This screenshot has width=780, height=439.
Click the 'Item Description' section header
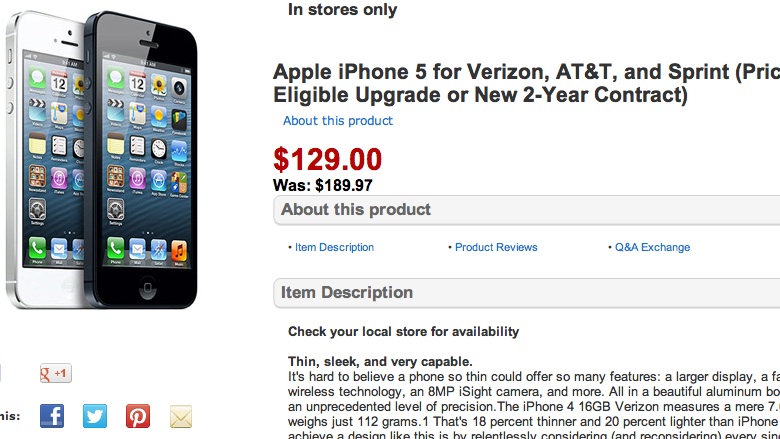347,293
